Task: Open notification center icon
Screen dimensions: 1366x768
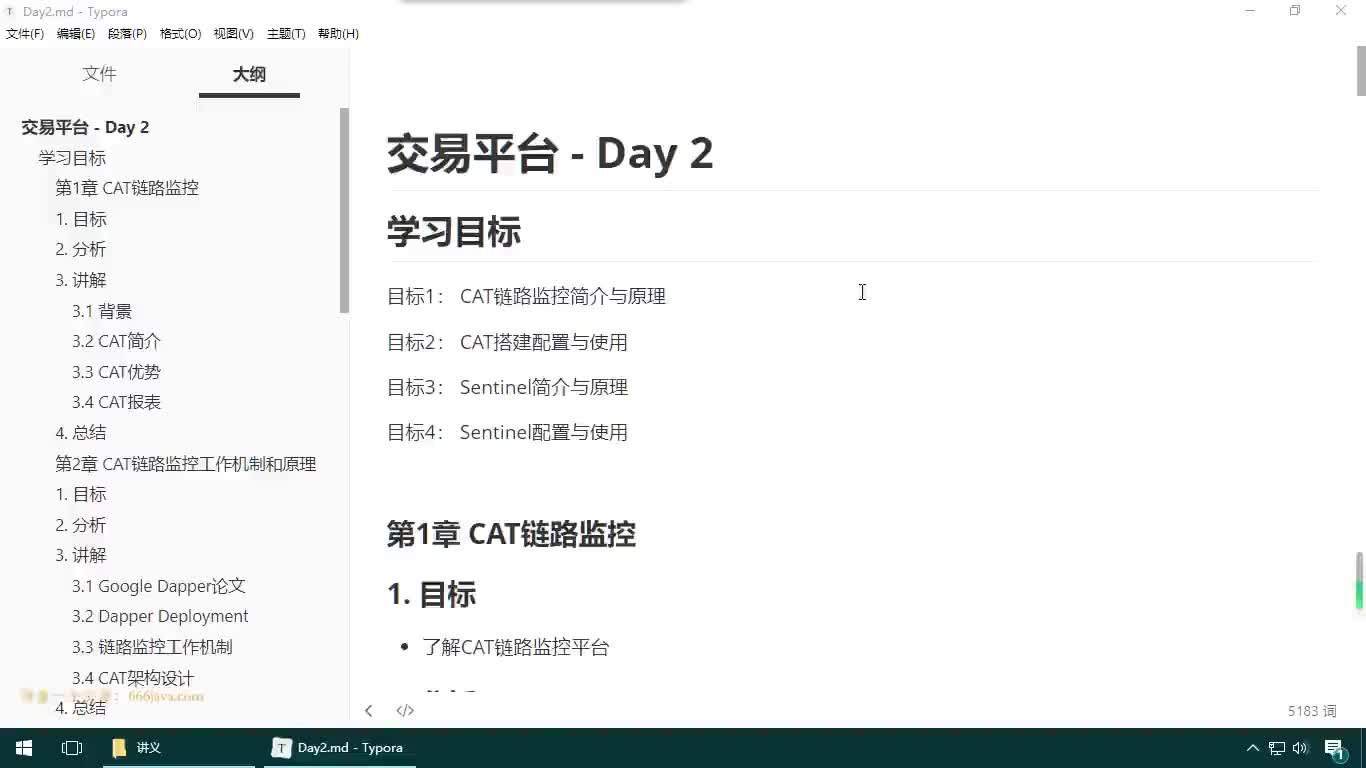Action: point(1334,748)
